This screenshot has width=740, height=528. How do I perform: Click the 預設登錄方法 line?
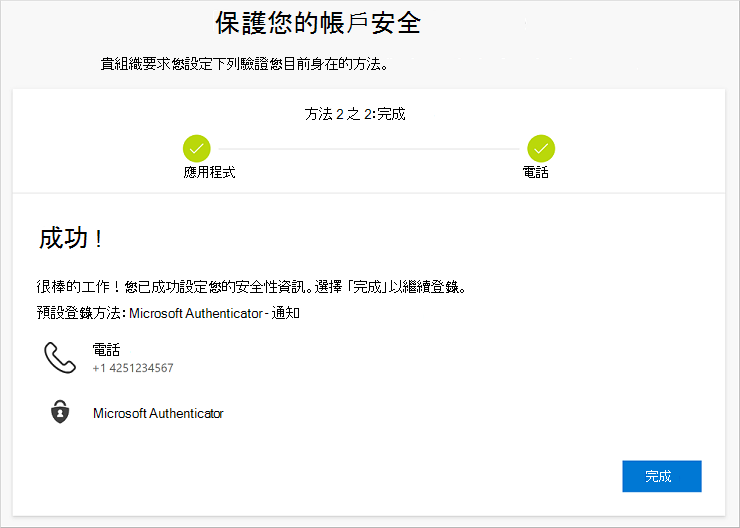pyautogui.click(x=168, y=313)
